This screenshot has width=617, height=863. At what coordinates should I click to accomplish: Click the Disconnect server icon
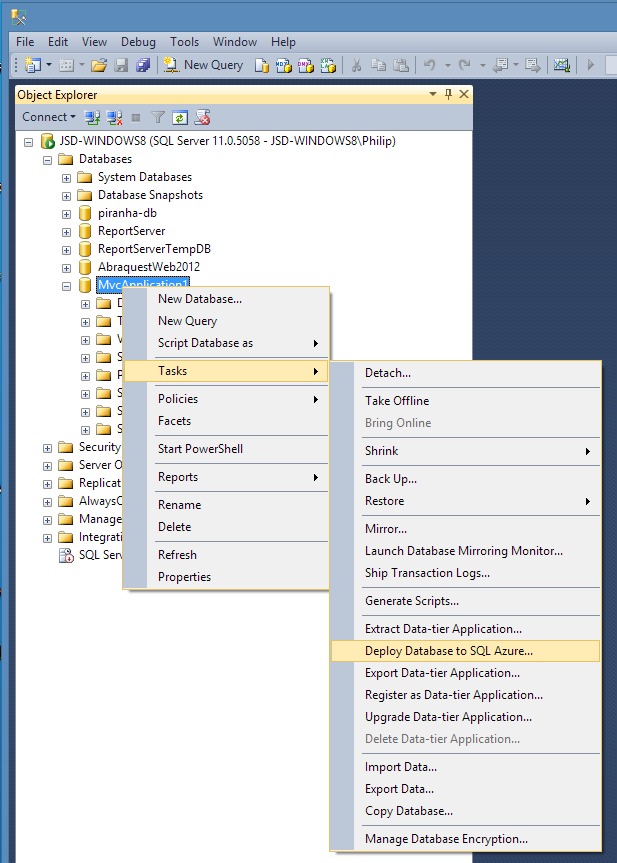coord(114,117)
